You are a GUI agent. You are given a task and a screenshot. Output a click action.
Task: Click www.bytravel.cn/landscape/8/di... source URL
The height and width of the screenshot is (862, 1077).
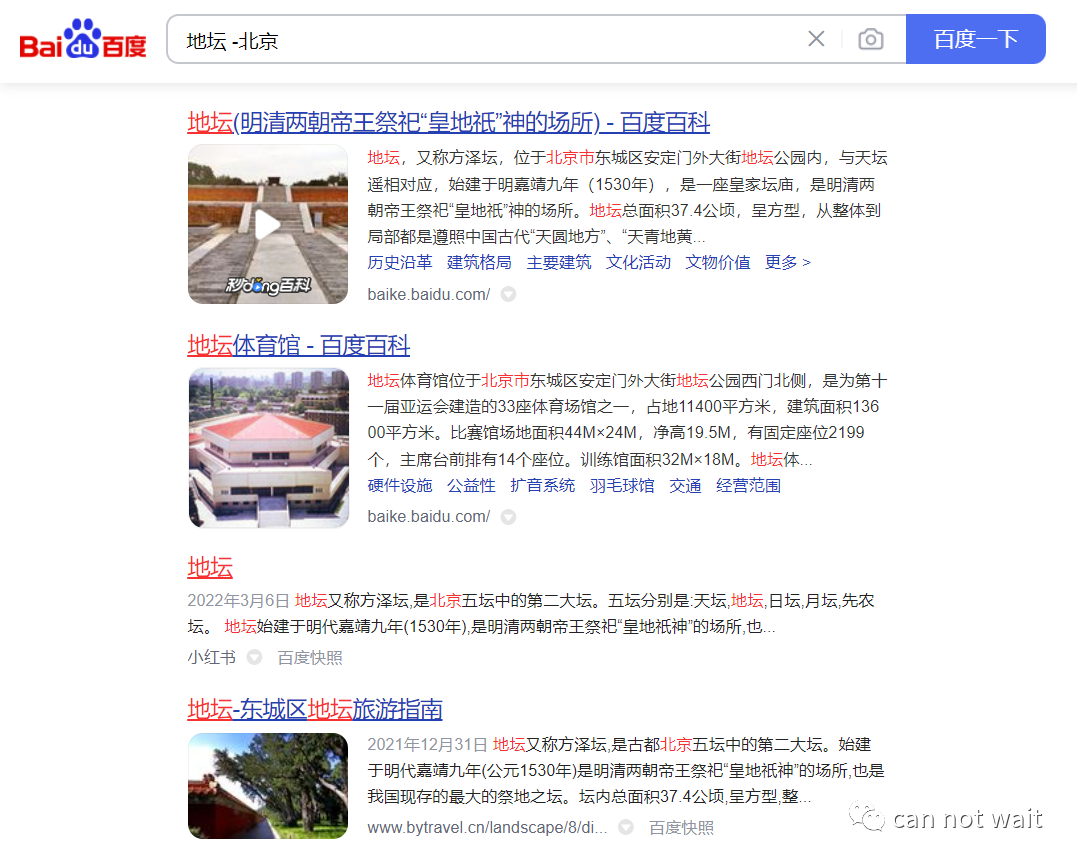[x=487, y=828]
